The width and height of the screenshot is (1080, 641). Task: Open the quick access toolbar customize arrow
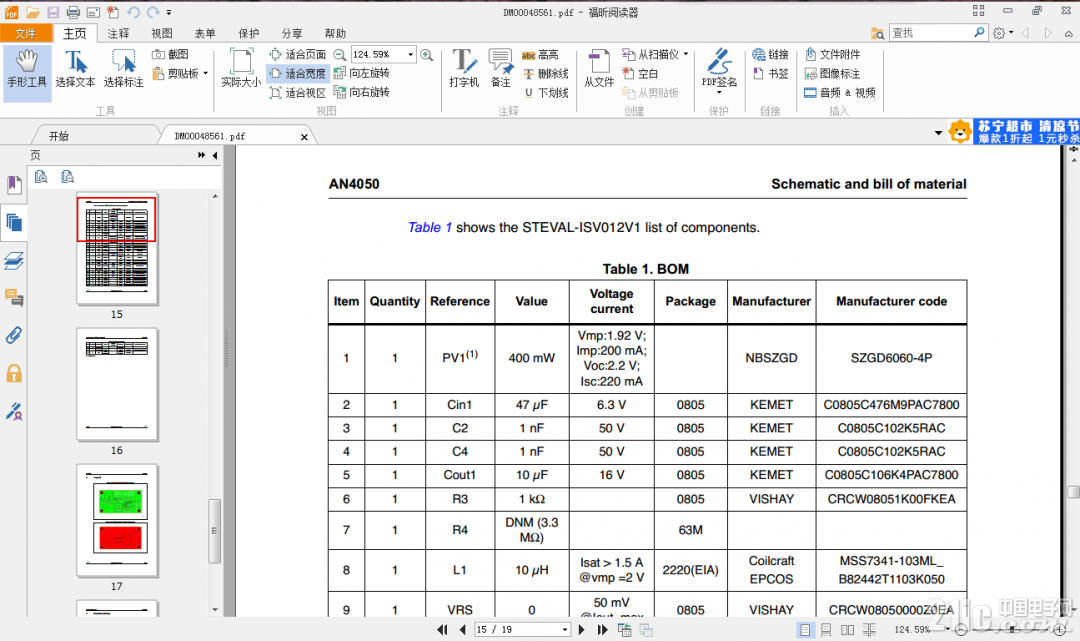click(x=169, y=12)
